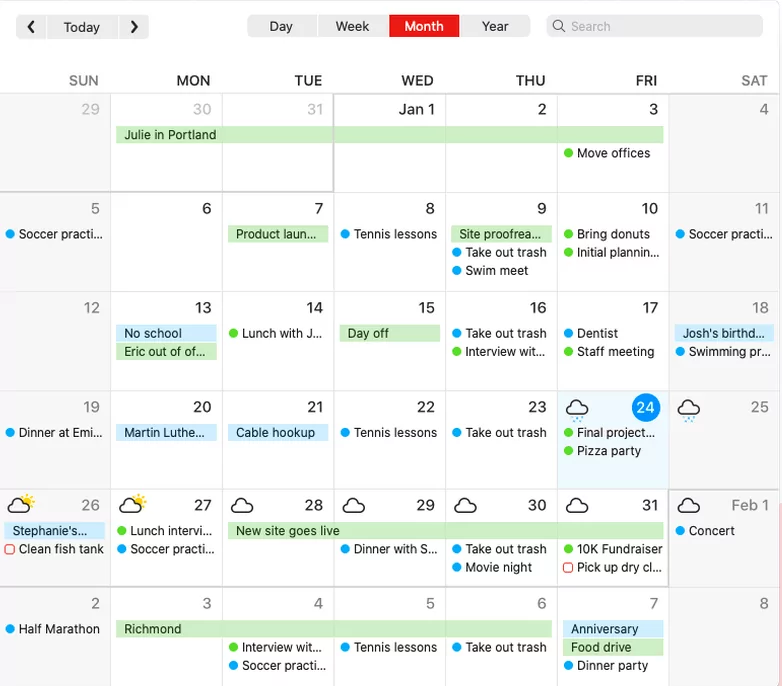Select the Dinner party event

[x=605, y=666]
